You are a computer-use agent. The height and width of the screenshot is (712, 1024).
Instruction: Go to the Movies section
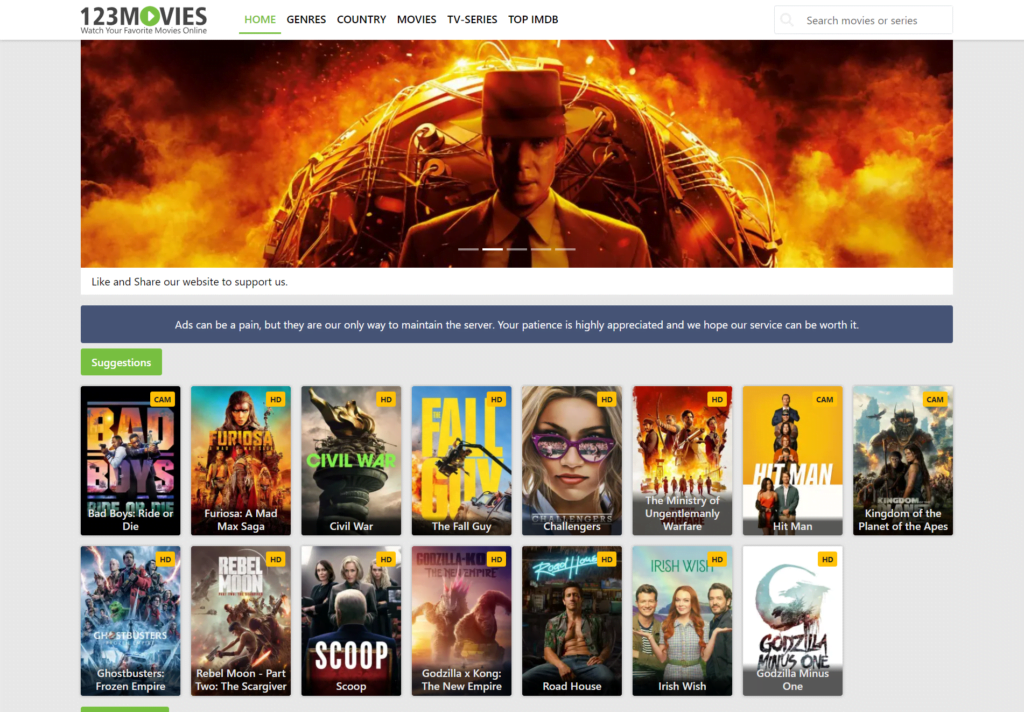(416, 19)
